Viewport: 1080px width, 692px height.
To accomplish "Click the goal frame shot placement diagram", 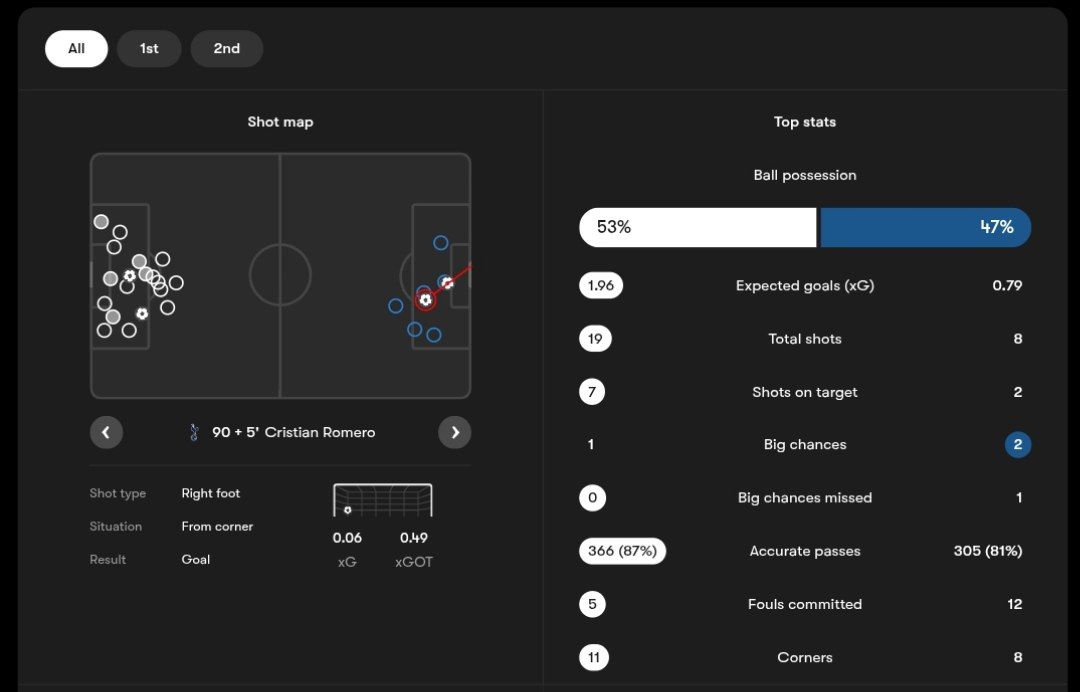I will coord(382,500).
